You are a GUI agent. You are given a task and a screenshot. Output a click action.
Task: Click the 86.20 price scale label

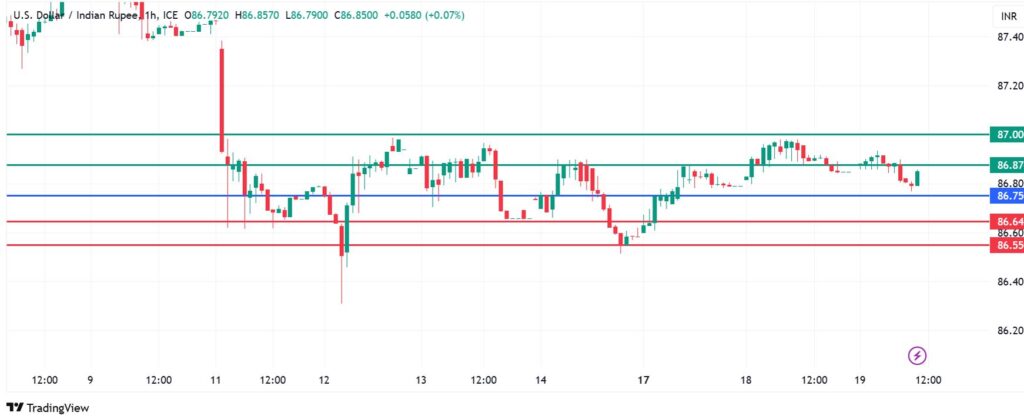tap(1008, 330)
